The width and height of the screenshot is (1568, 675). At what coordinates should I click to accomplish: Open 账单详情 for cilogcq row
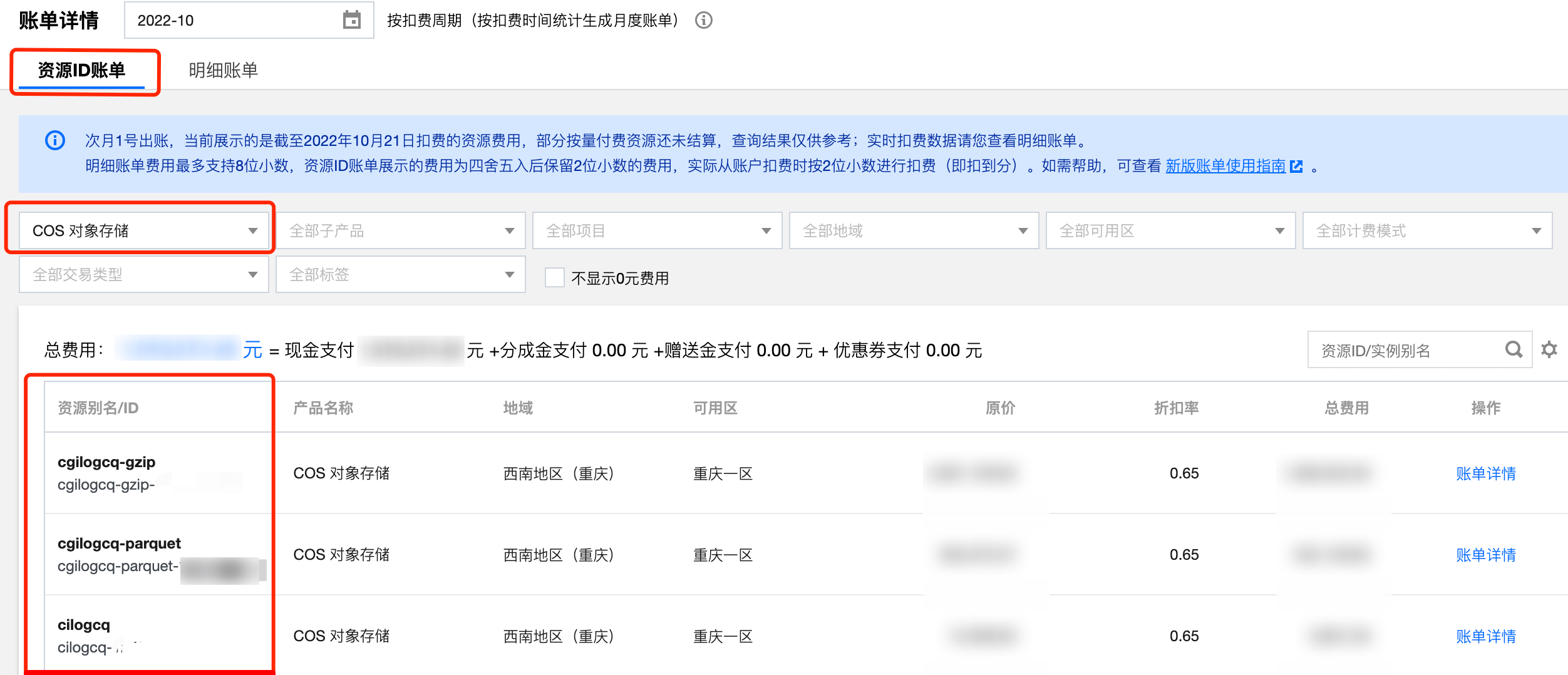(1486, 636)
